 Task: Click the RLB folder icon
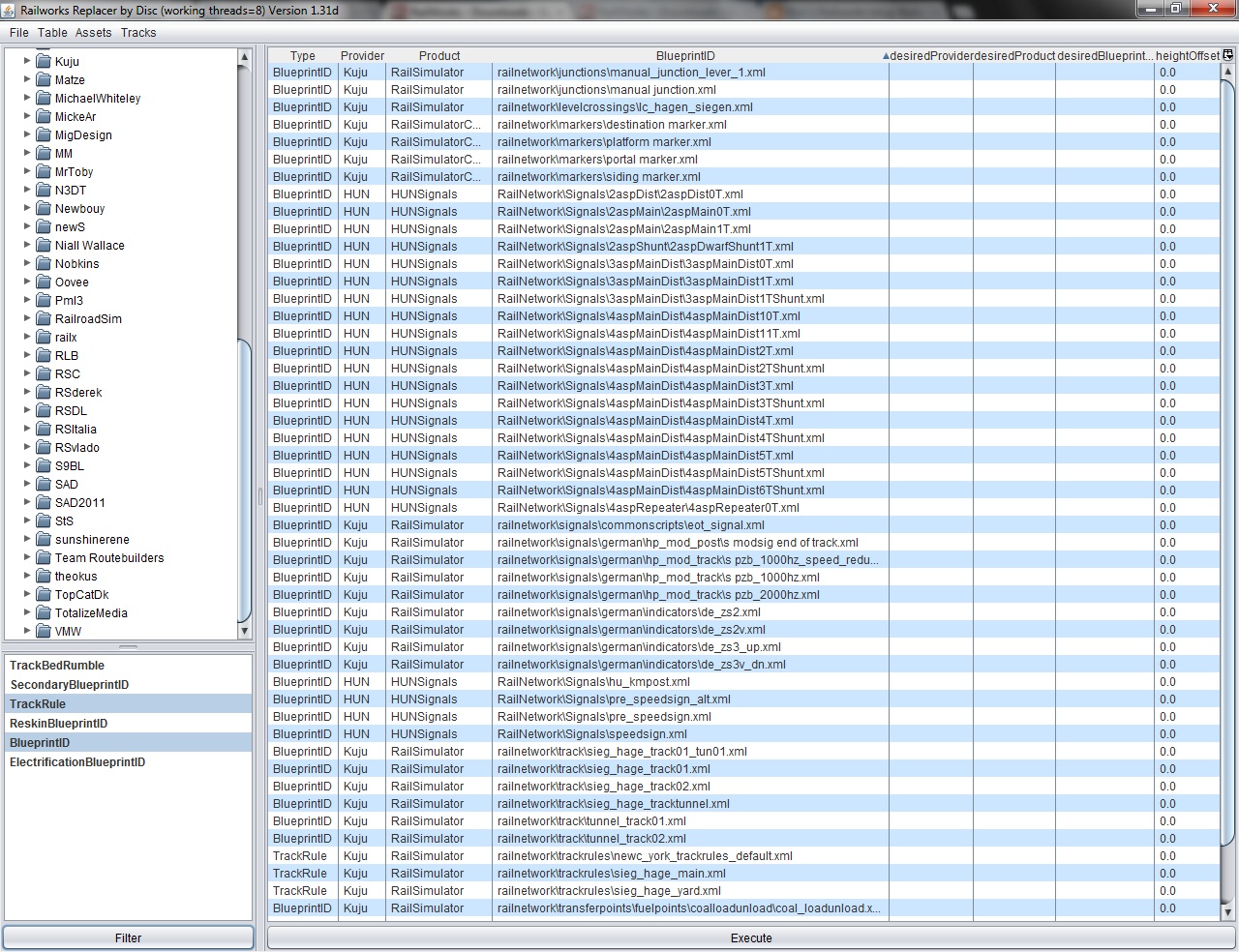(x=43, y=355)
